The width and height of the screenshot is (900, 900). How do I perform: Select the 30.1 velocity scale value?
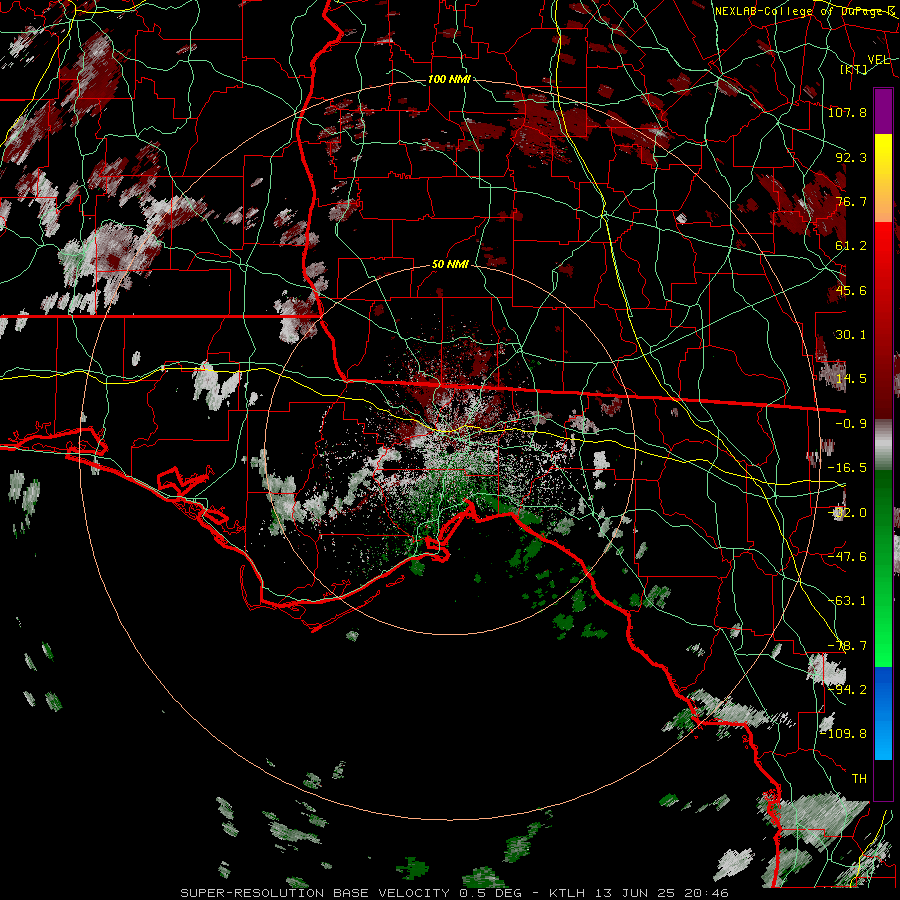pyautogui.click(x=851, y=335)
